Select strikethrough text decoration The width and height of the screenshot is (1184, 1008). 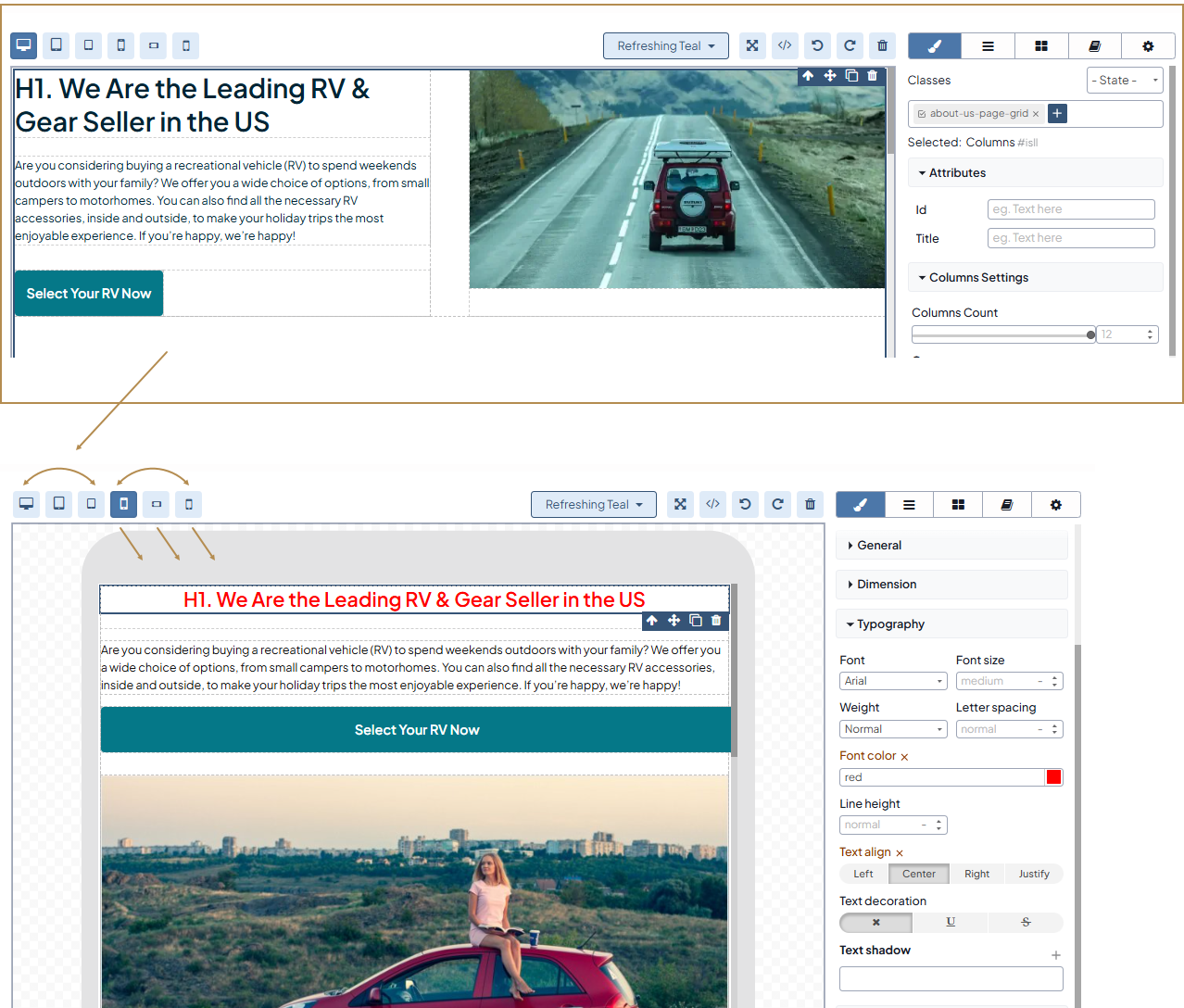point(1026,922)
